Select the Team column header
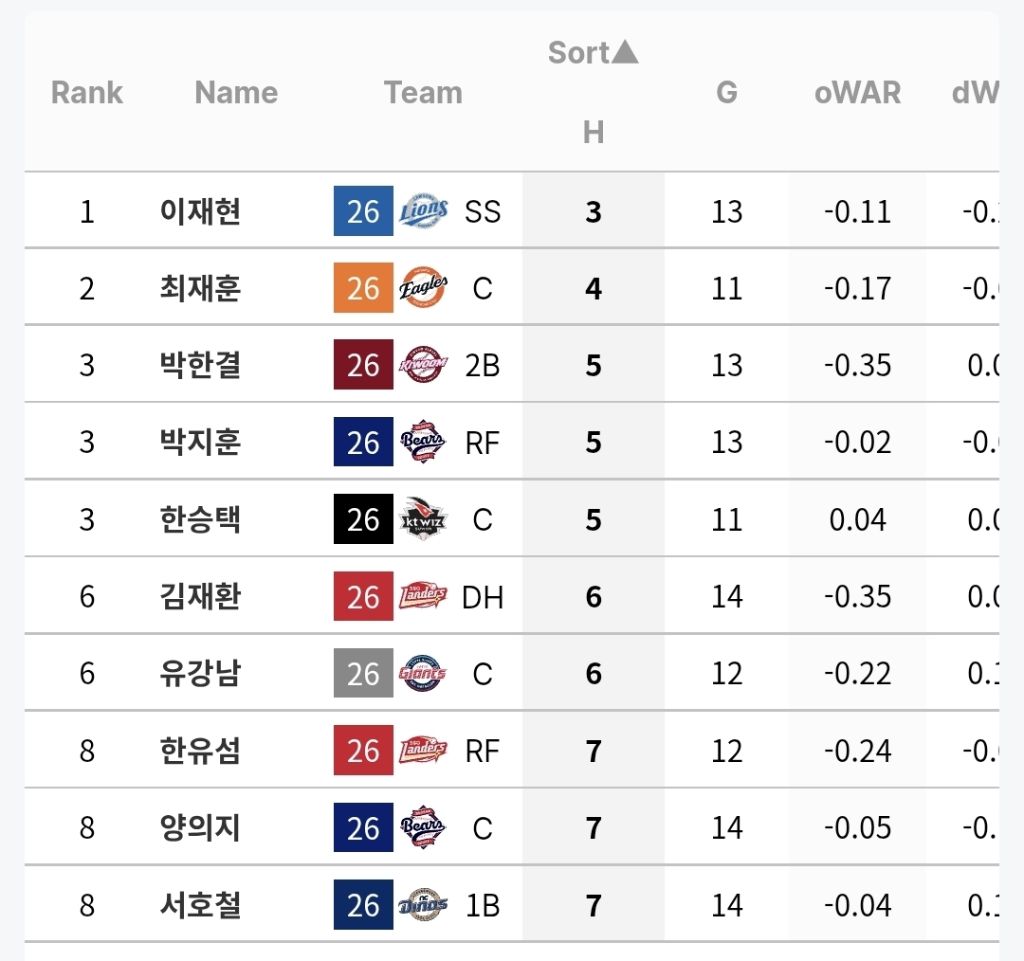This screenshot has width=1024, height=961. (423, 92)
